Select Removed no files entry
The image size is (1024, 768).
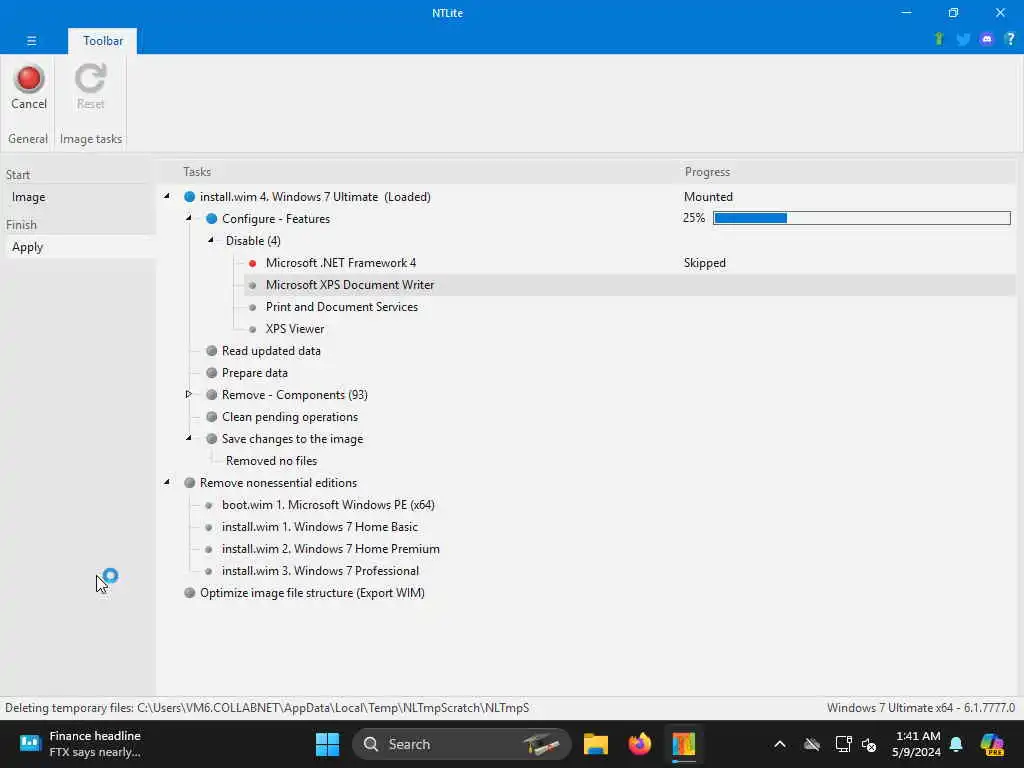click(x=271, y=461)
